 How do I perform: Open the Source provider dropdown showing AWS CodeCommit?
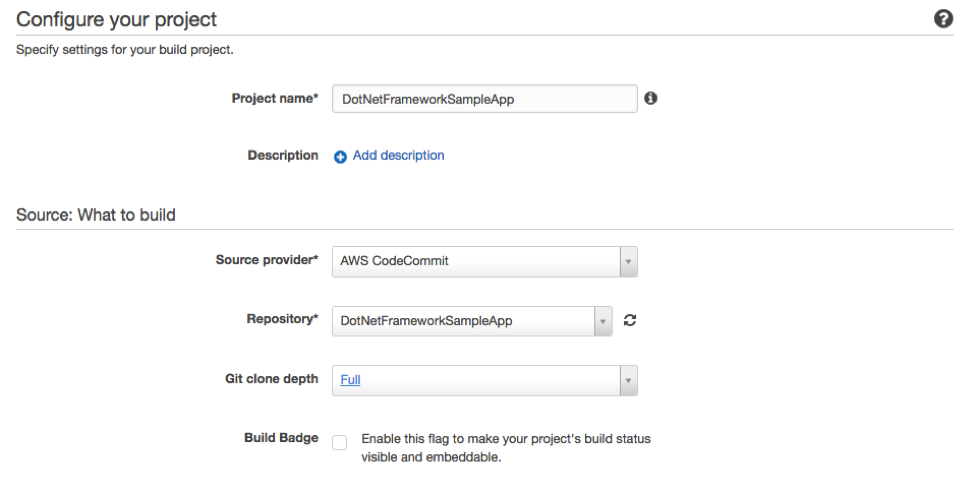coord(476,261)
